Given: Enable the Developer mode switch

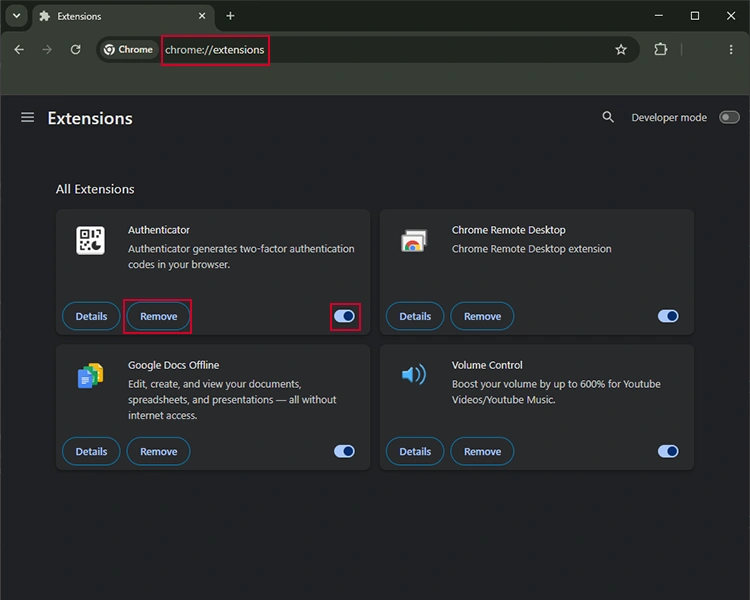Looking at the screenshot, I should point(729,117).
